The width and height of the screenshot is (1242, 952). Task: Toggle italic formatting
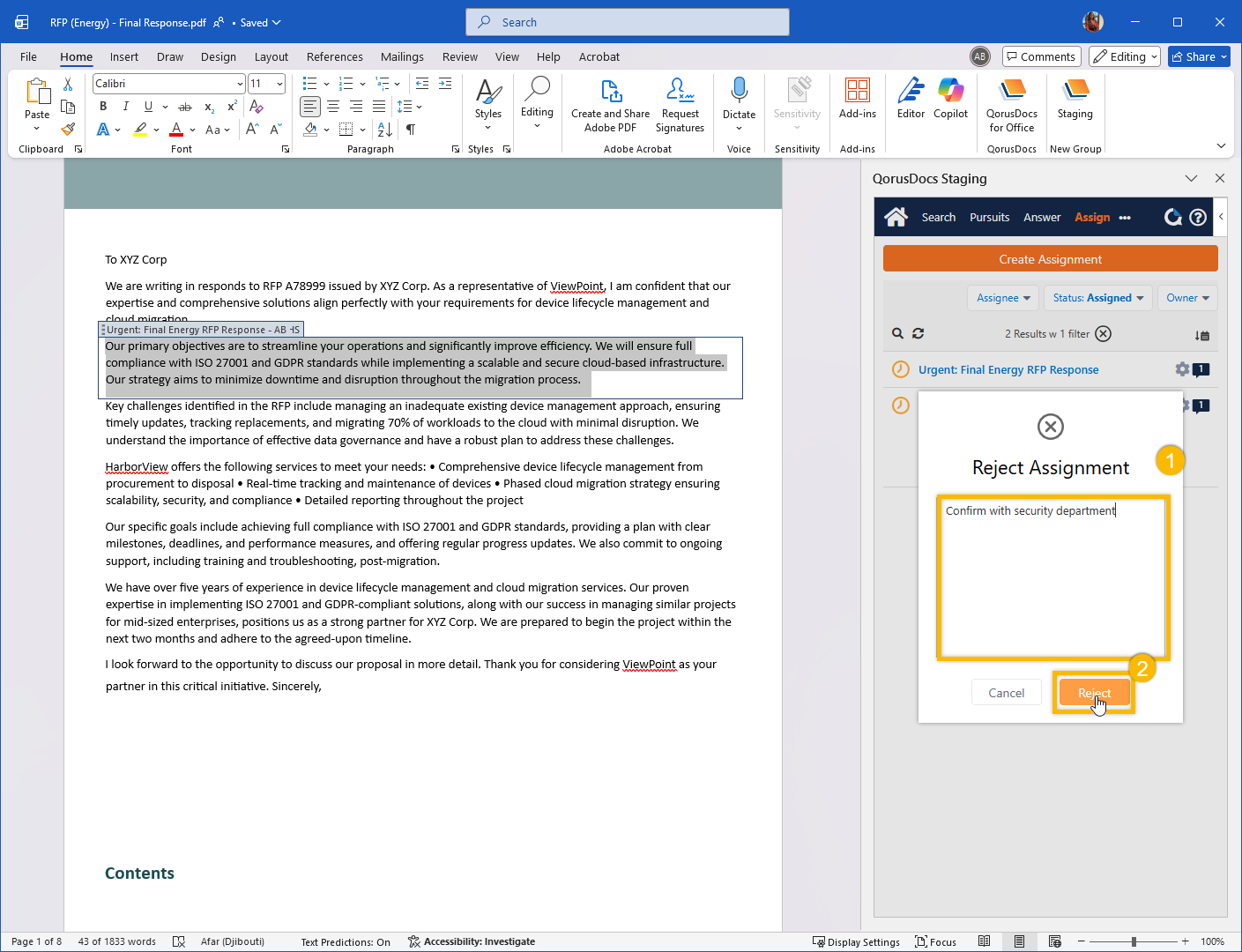(x=125, y=107)
